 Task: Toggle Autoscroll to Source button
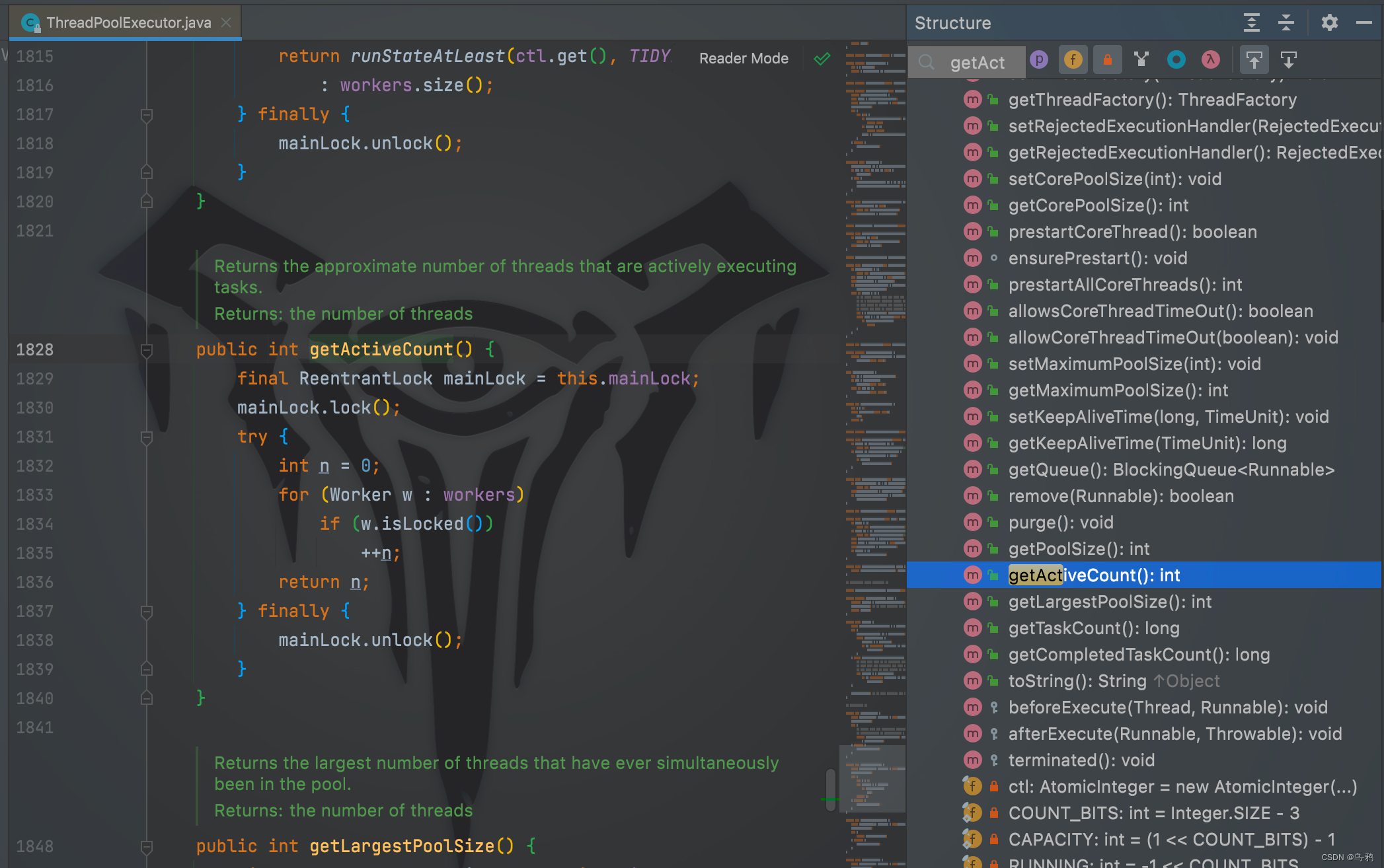click(x=1254, y=60)
